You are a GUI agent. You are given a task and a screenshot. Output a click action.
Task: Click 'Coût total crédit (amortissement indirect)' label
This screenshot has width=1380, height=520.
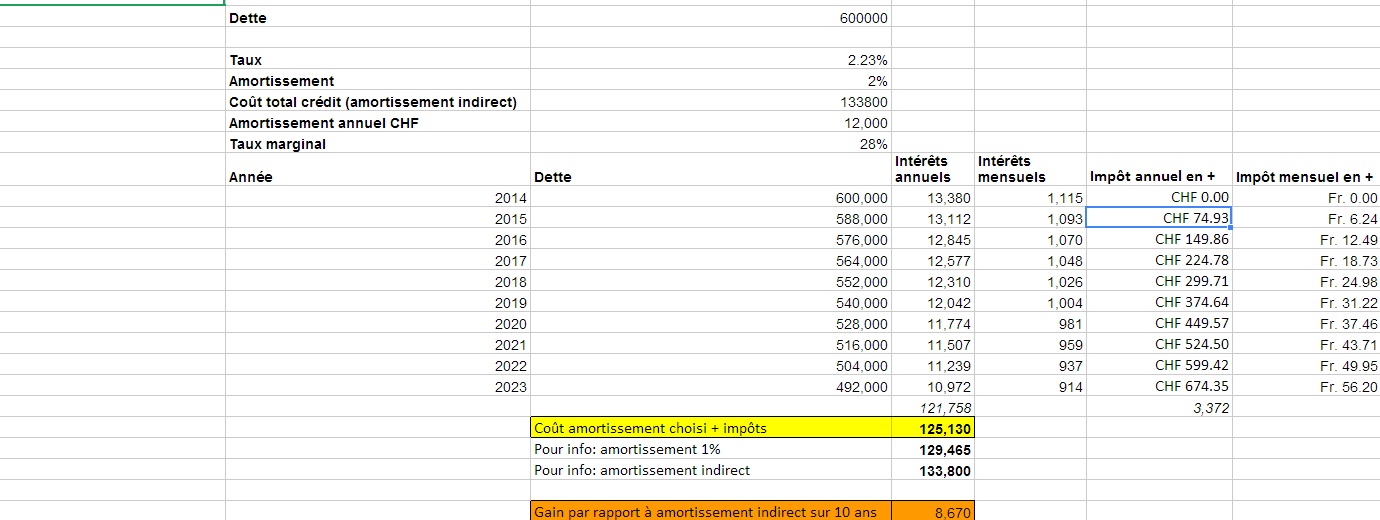coord(377,102)
